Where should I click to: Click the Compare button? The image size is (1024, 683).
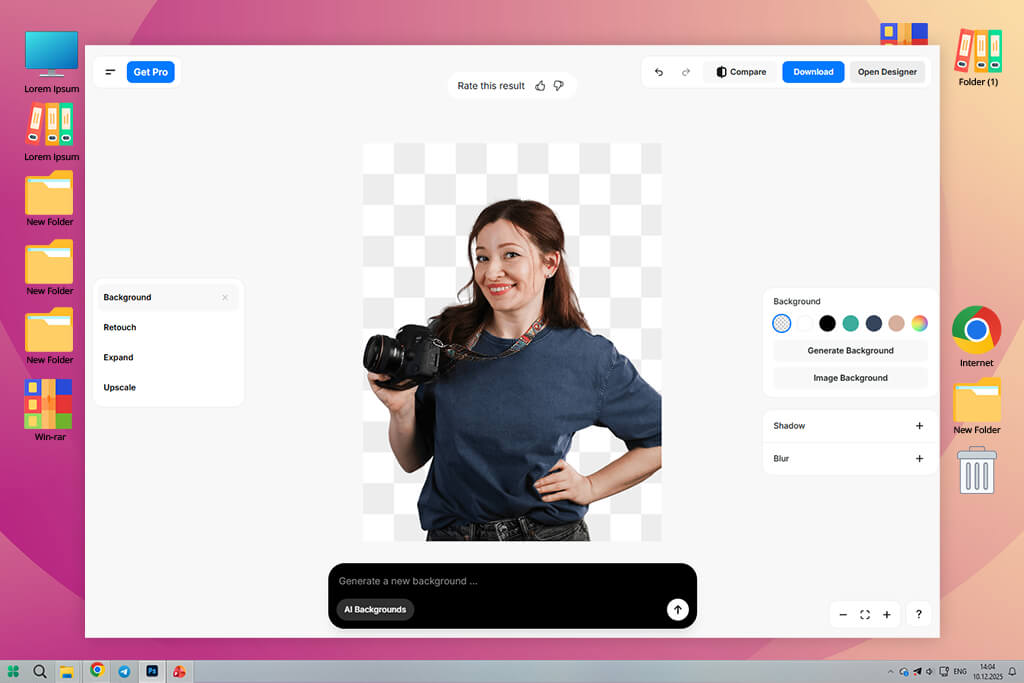741,72
